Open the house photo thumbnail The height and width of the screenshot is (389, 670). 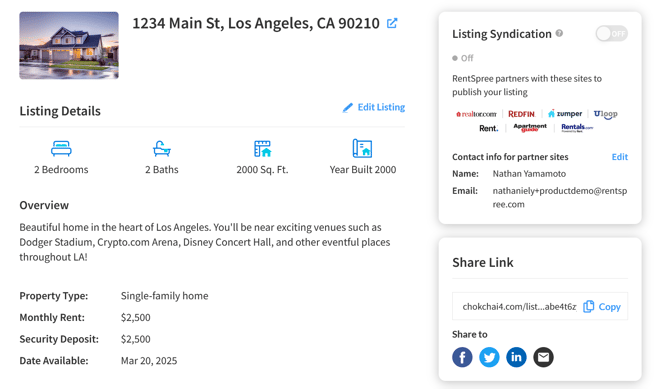point(69,45)
